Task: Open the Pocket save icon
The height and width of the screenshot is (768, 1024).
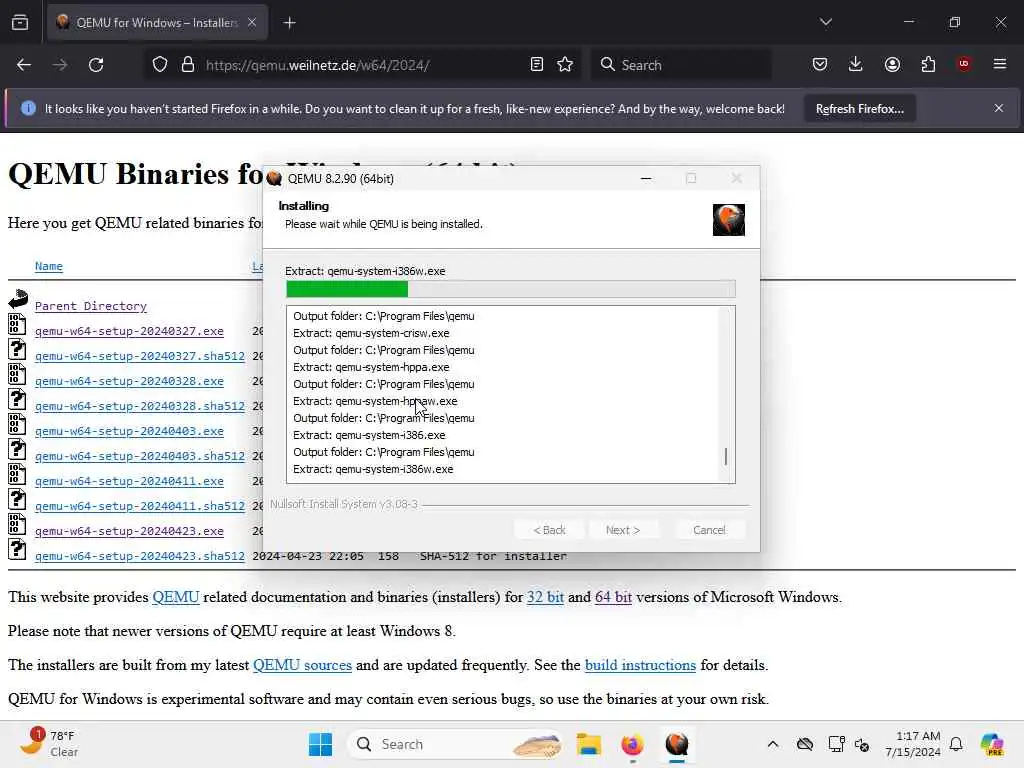Action: point(820,65)
